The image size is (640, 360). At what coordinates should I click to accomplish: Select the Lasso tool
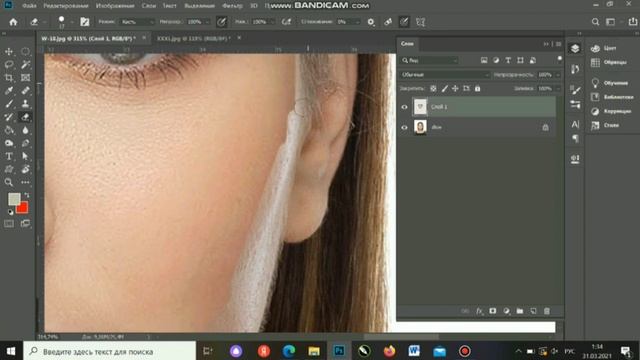pos(9,64)
